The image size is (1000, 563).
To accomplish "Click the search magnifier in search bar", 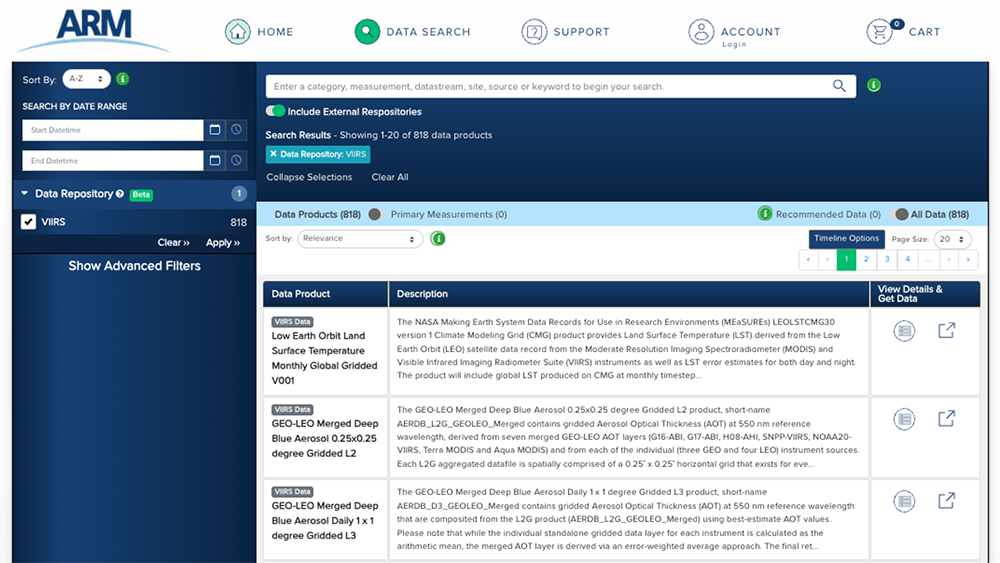I will [839, 86].
